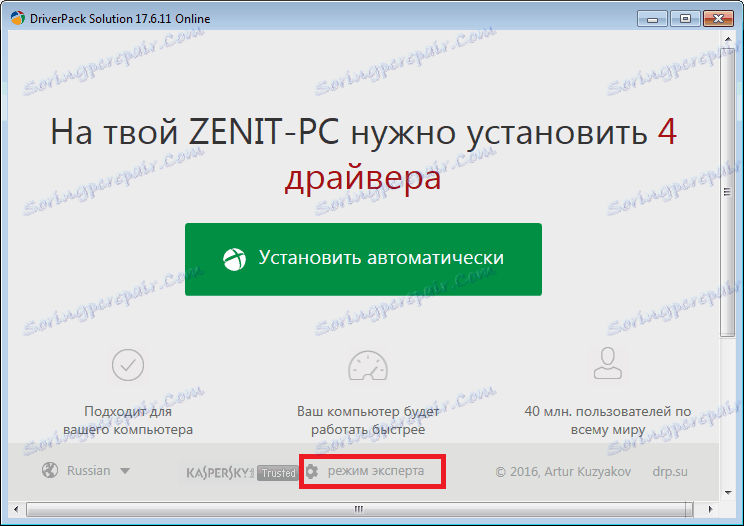Click the green Установить автоматически button
This screenshot has width=744, height=526.
point(363,259)
